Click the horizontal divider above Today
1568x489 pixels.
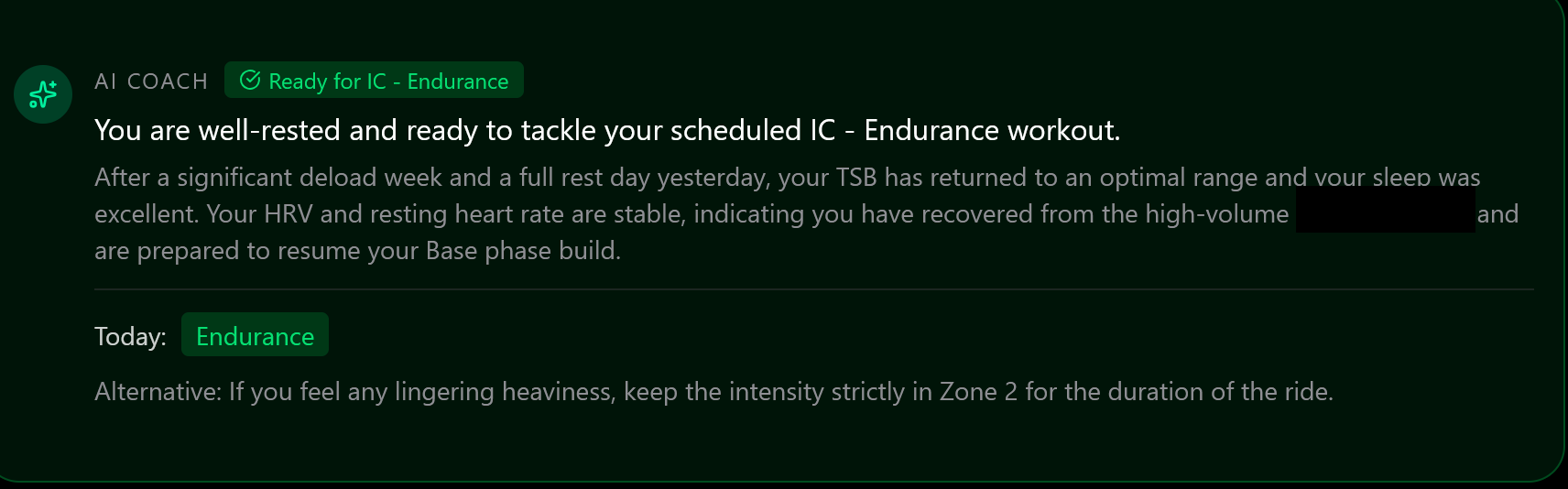(x=813, y=289)
